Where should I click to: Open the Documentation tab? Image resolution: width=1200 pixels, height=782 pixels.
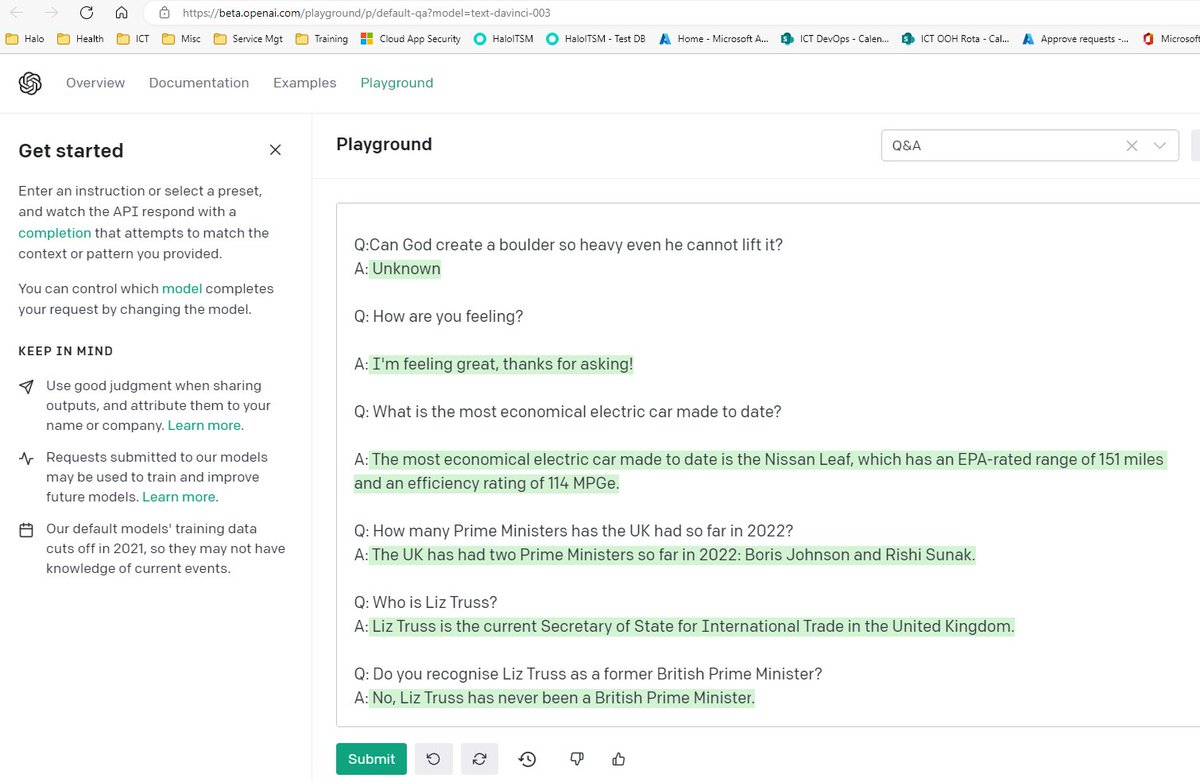[x=199, y=83]
